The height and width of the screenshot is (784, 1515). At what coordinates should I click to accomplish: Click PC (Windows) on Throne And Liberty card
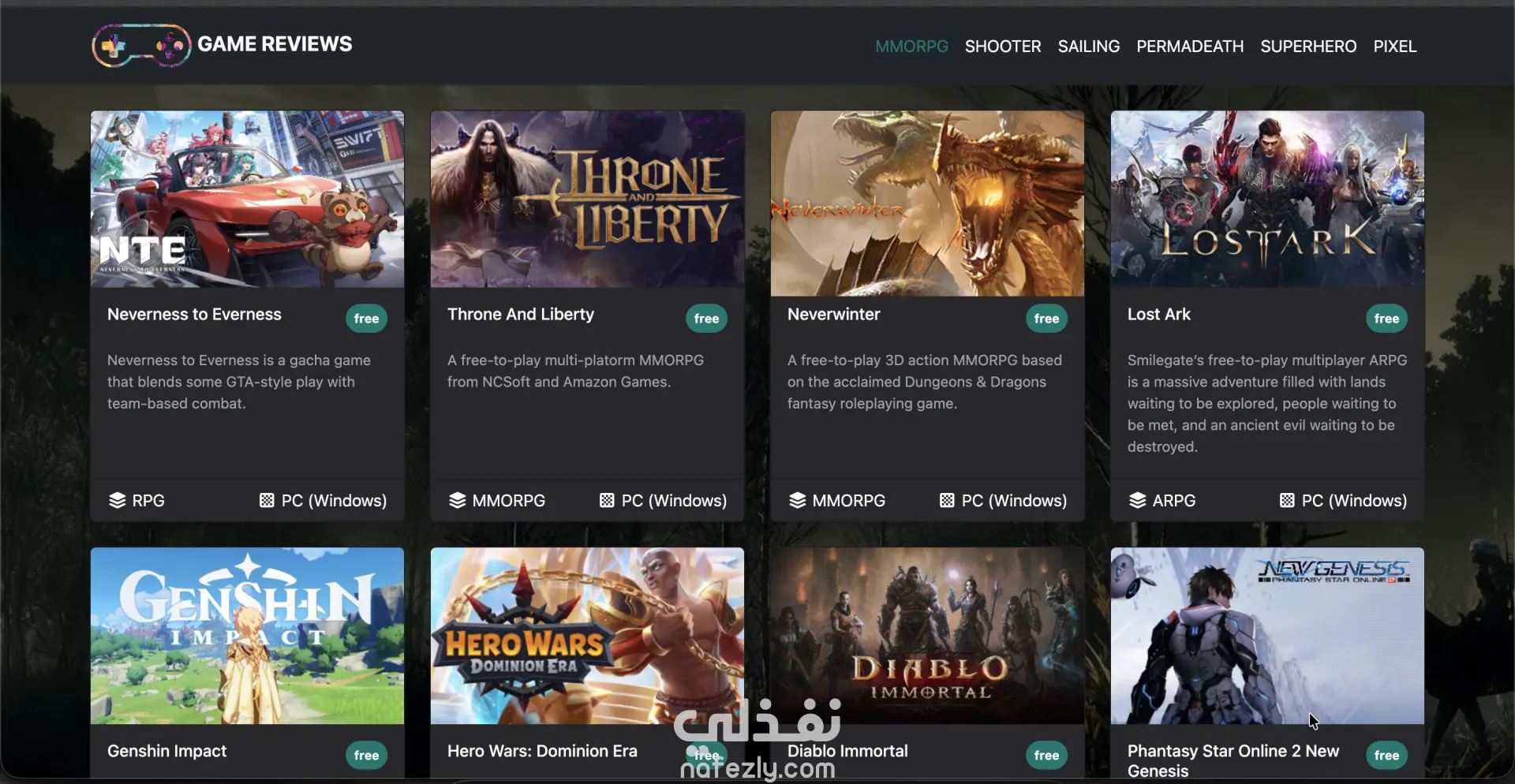pos(674,500)
